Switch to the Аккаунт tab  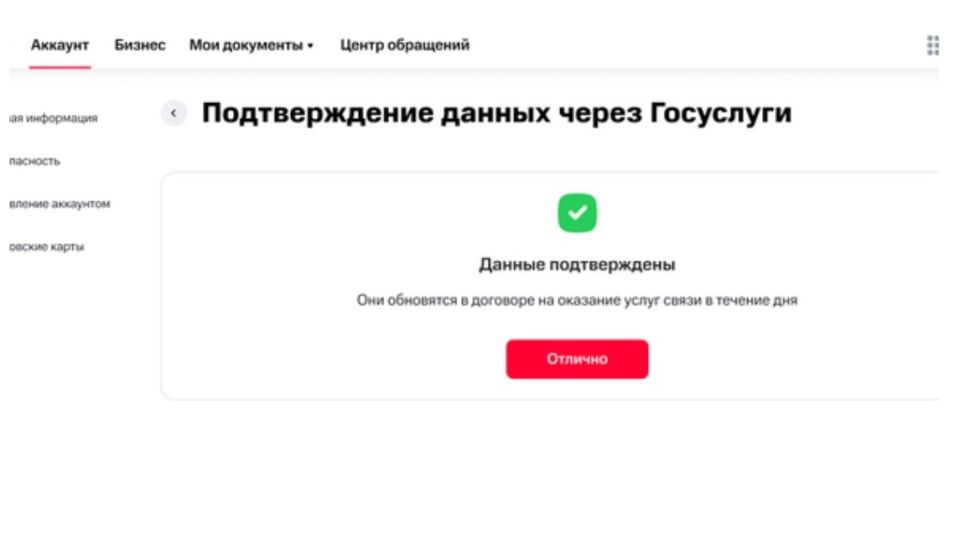click(60, 45)
